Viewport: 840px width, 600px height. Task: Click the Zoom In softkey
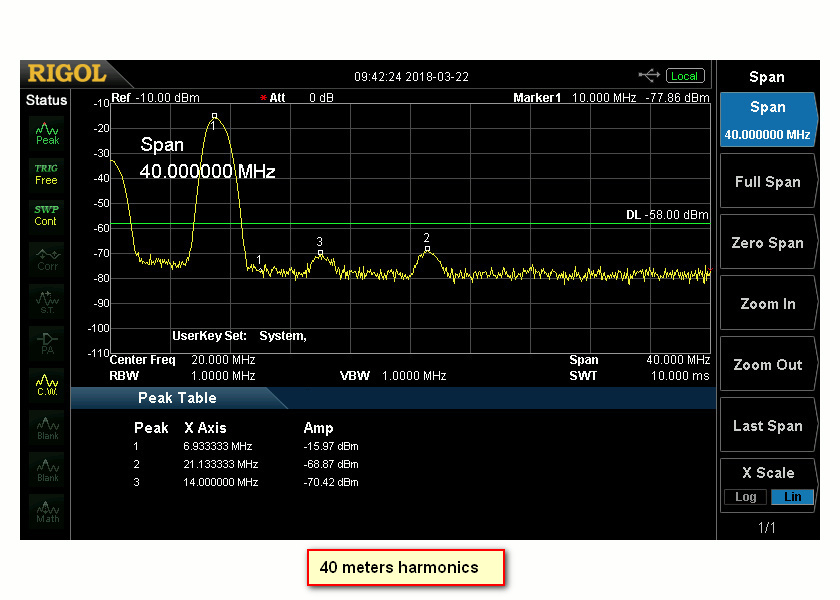[x=768, y=304]
